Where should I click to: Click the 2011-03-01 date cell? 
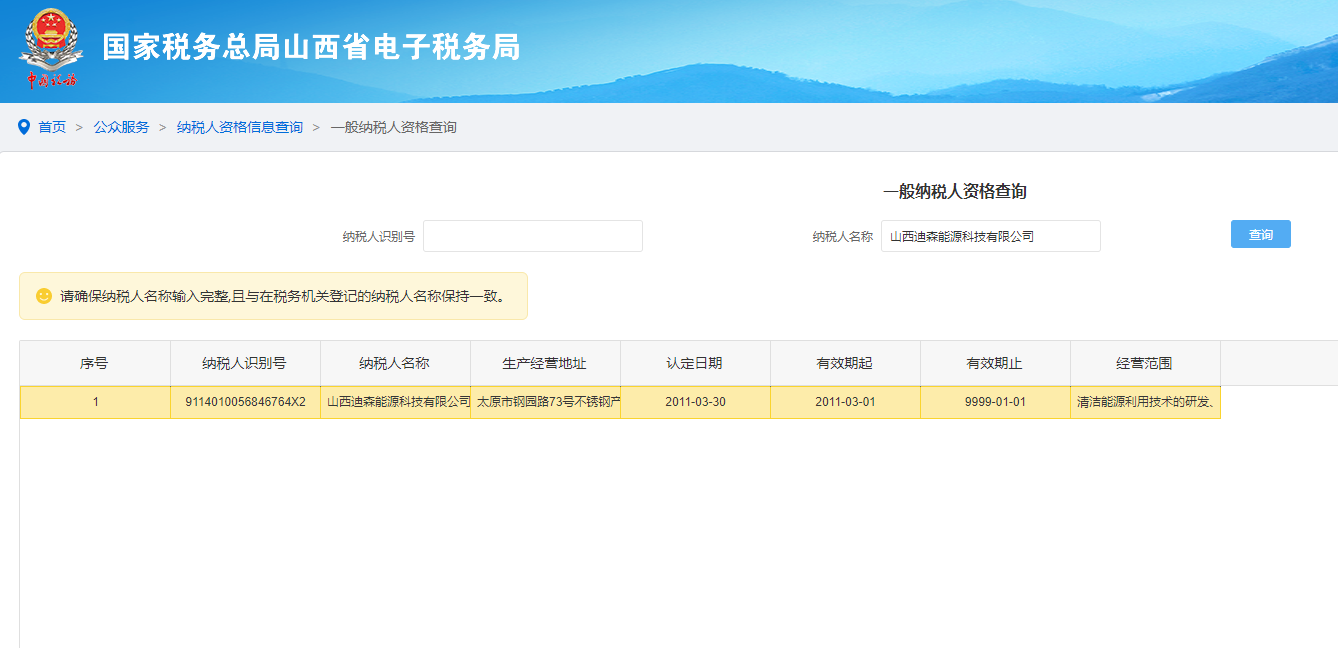pyautogui.click(x=845, y=402)
